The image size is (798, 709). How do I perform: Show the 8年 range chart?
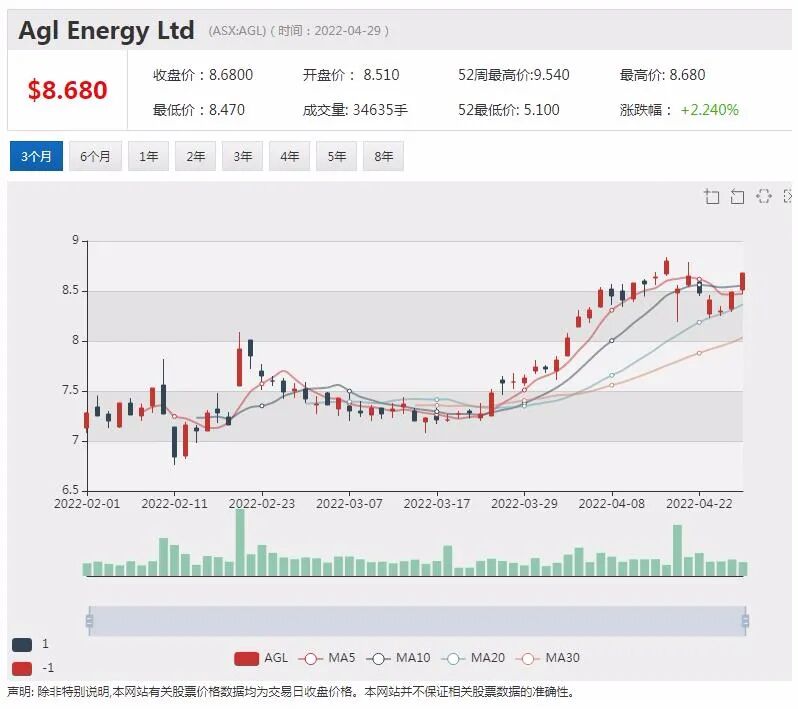pos(383,156)
